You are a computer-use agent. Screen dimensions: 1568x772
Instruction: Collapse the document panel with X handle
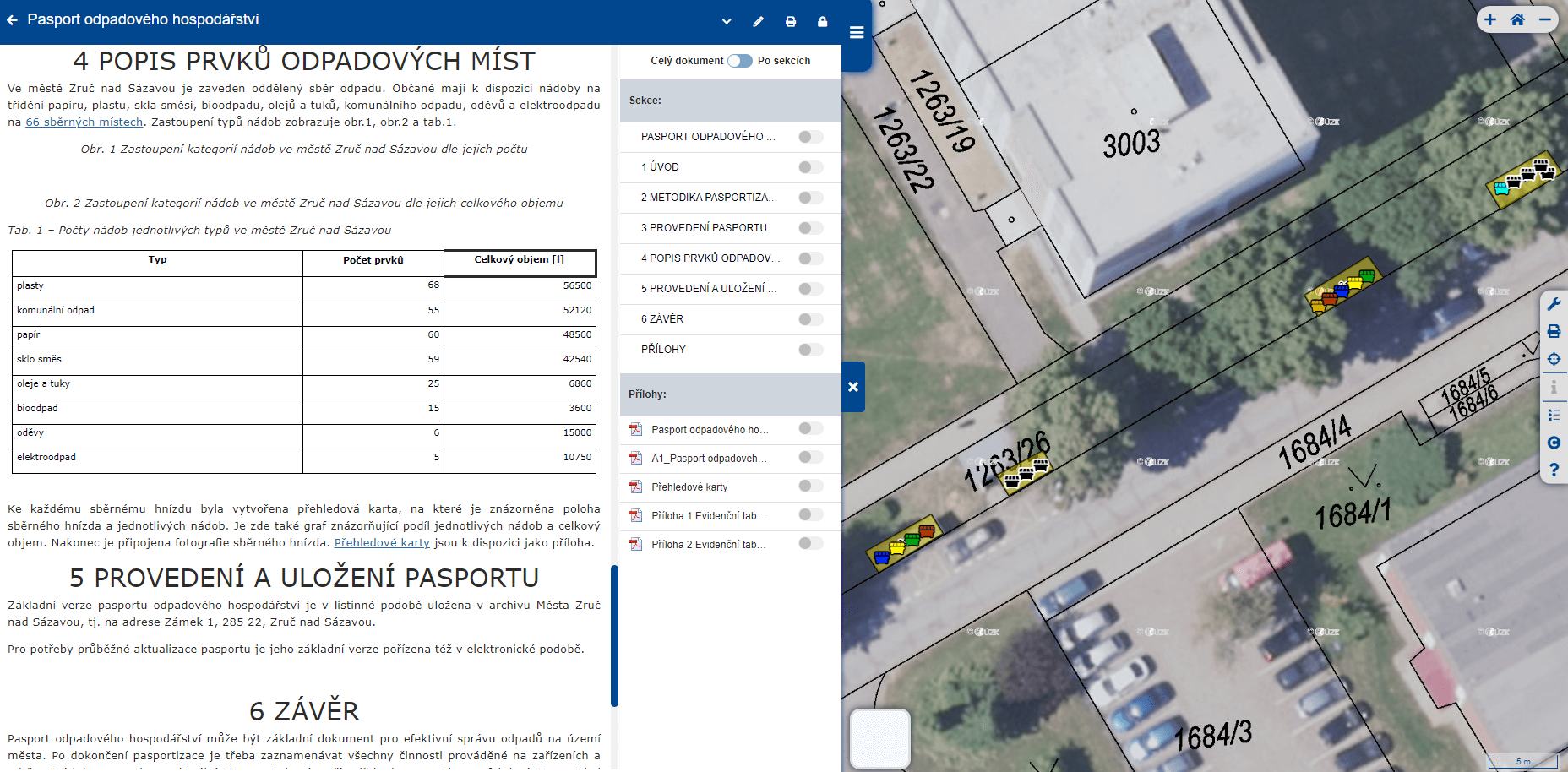(x=853, y=387)
